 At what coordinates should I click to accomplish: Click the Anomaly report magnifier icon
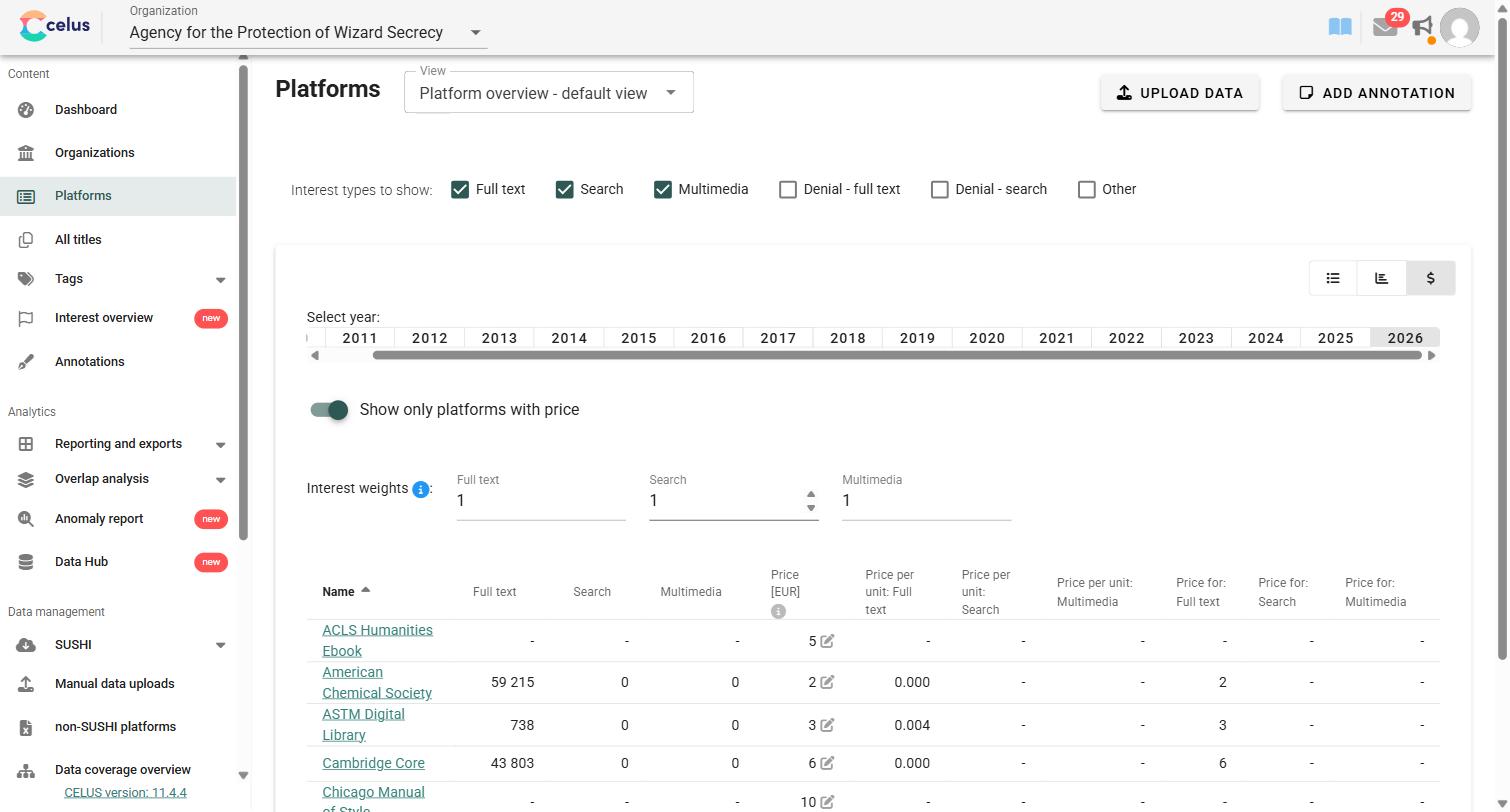click(x=26, y=519)
